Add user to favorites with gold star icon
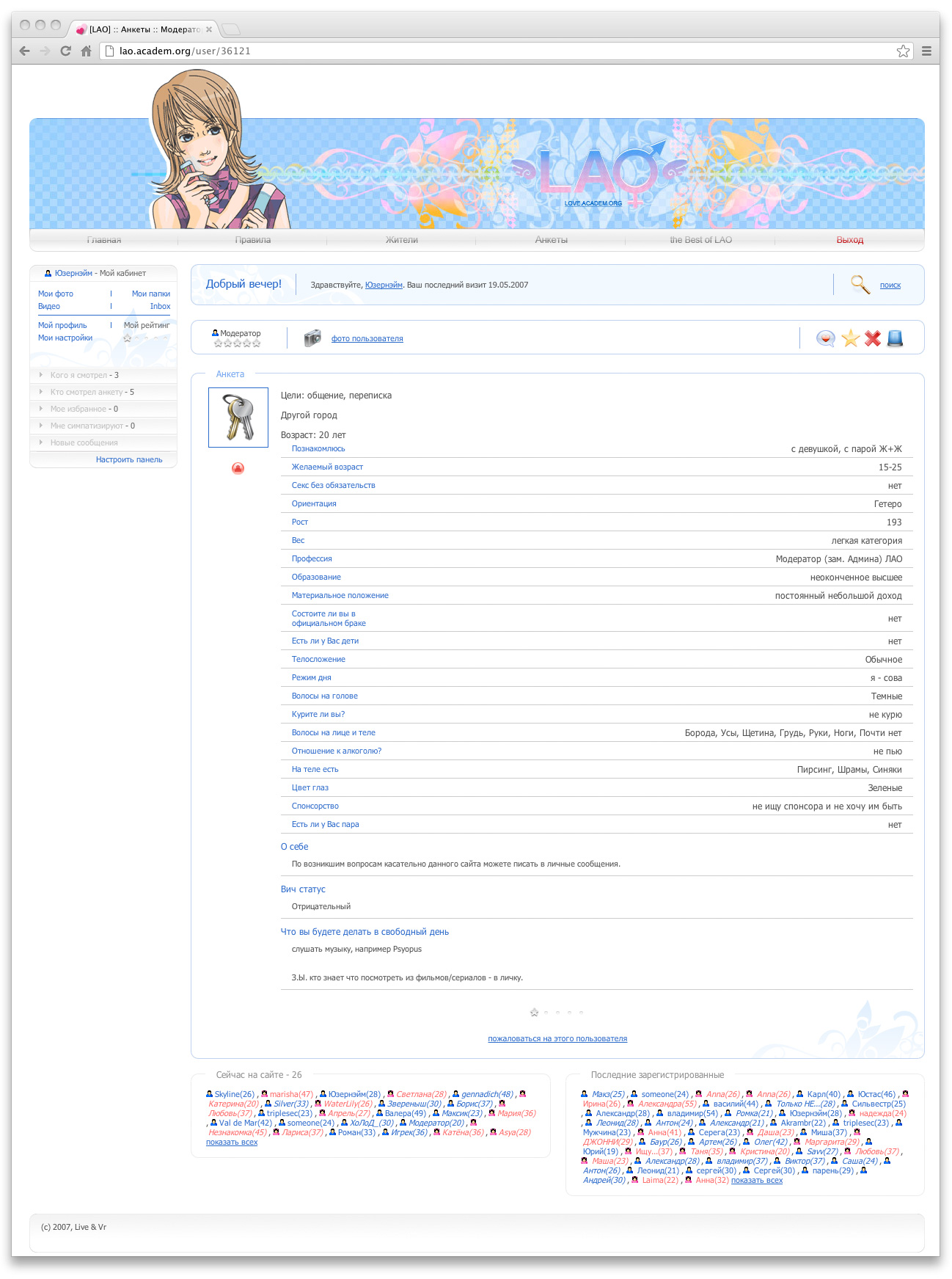Image resolution: width=952 pixels, height=1279 pixels. [x=850, y=338]
